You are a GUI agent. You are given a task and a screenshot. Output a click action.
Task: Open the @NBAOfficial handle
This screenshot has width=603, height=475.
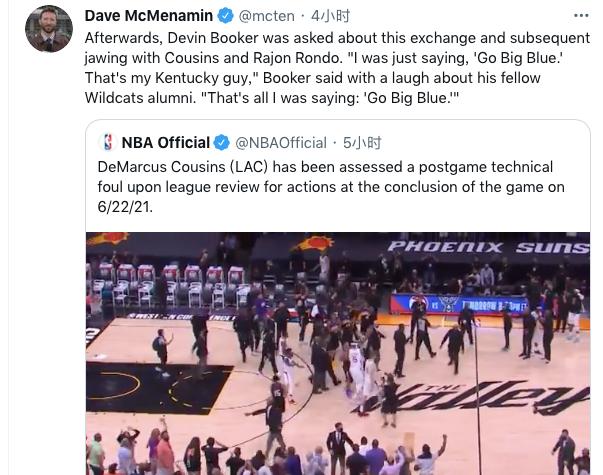tap(281, 143)
